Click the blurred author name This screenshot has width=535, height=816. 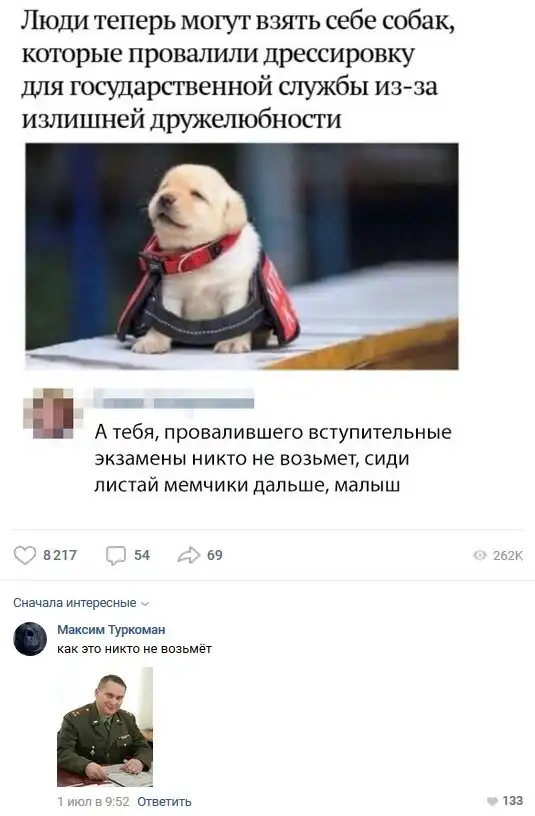(174, 400)
